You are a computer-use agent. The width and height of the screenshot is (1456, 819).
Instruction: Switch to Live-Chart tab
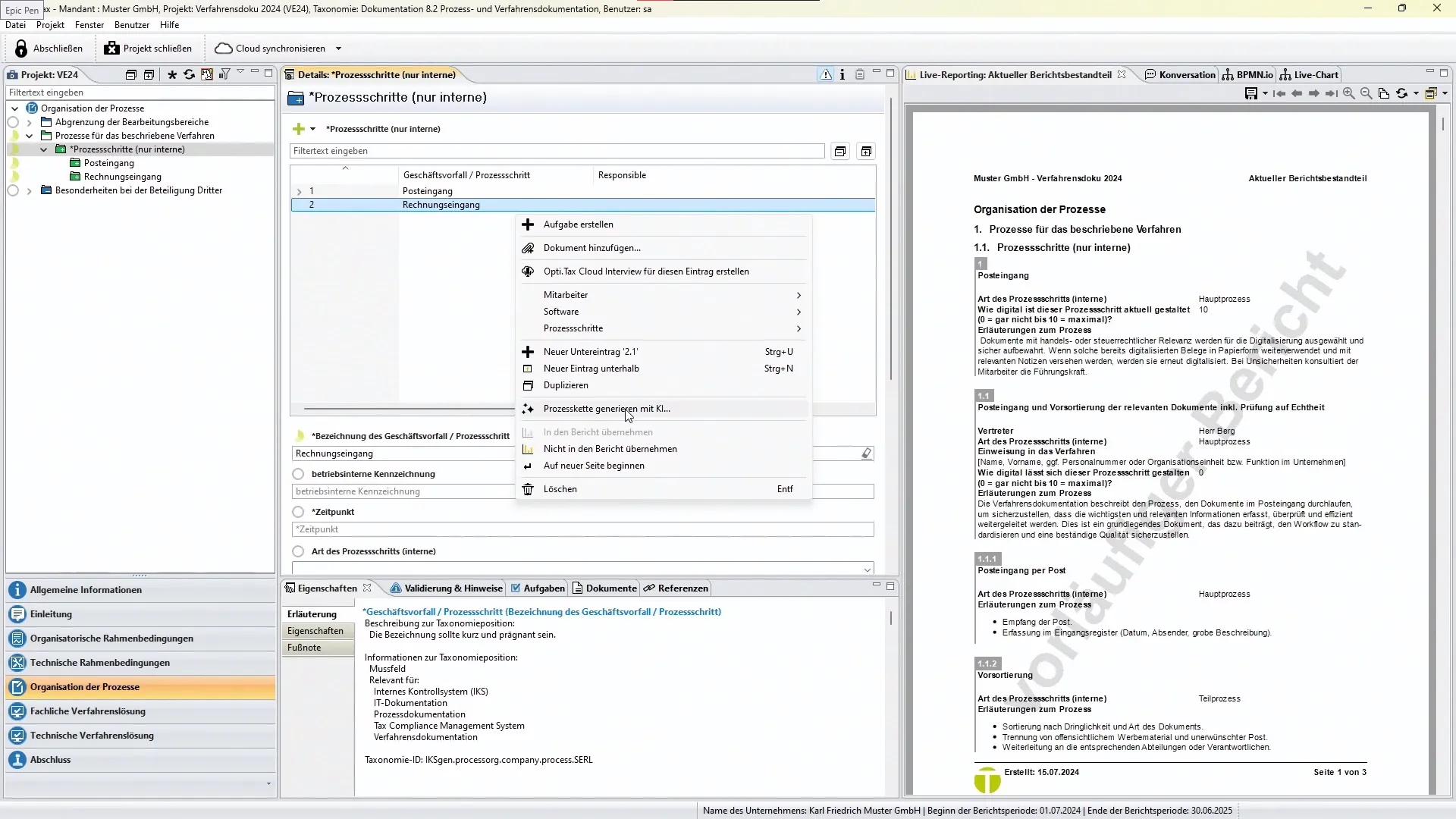click(x=1309, y=74)
